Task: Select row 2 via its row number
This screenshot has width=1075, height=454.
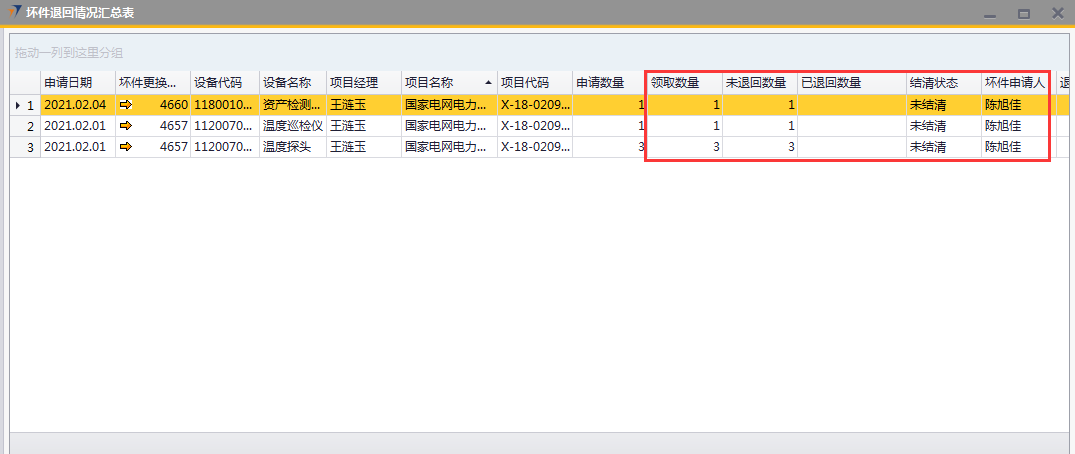Action: (30, 126)
